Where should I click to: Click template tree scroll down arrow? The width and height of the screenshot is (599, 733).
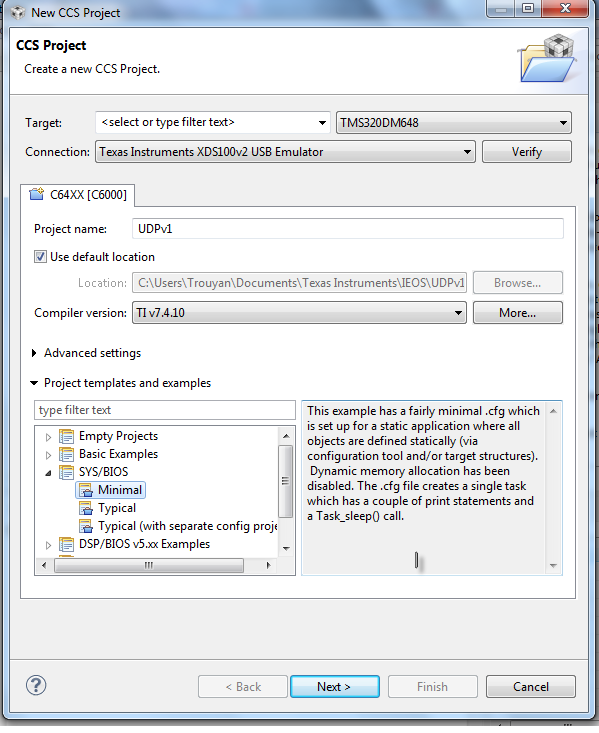(x=286, y=548)
